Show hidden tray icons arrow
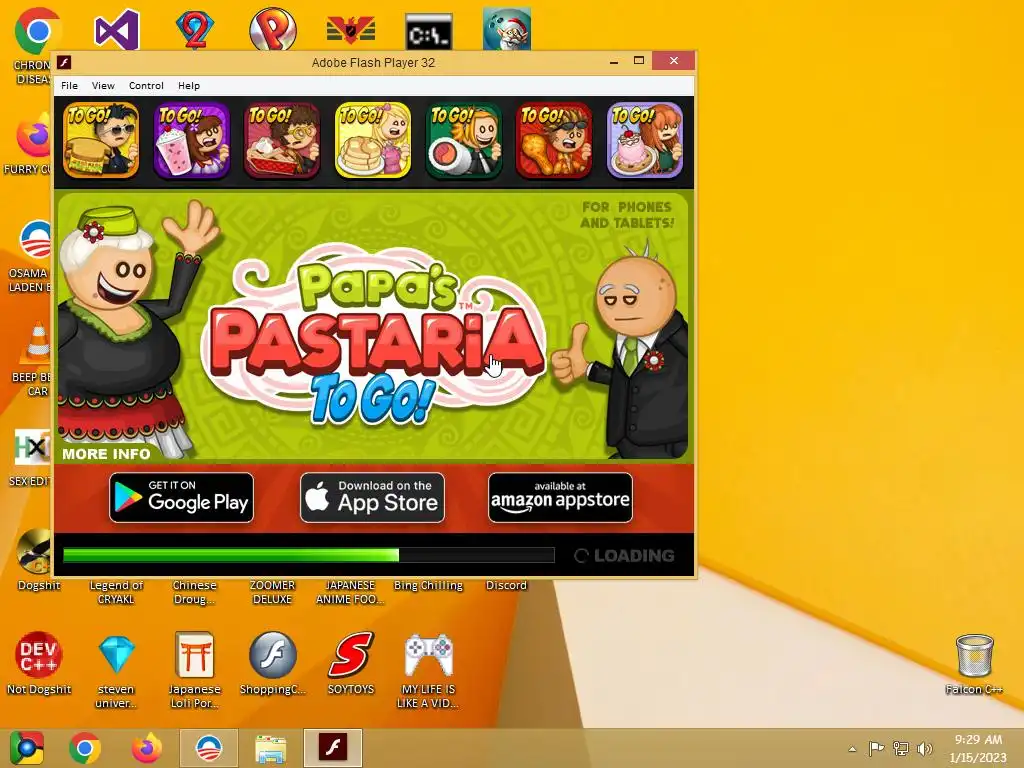Image resolution: width=1024 pixels, height=768 pixels. 852,748
